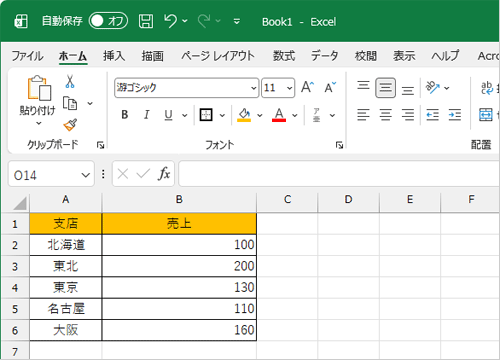Image resolution: width=500 pixels, height=360 pixels.
Task: Click the Excel app icon in title bar
Action: [x=21, y=22]
